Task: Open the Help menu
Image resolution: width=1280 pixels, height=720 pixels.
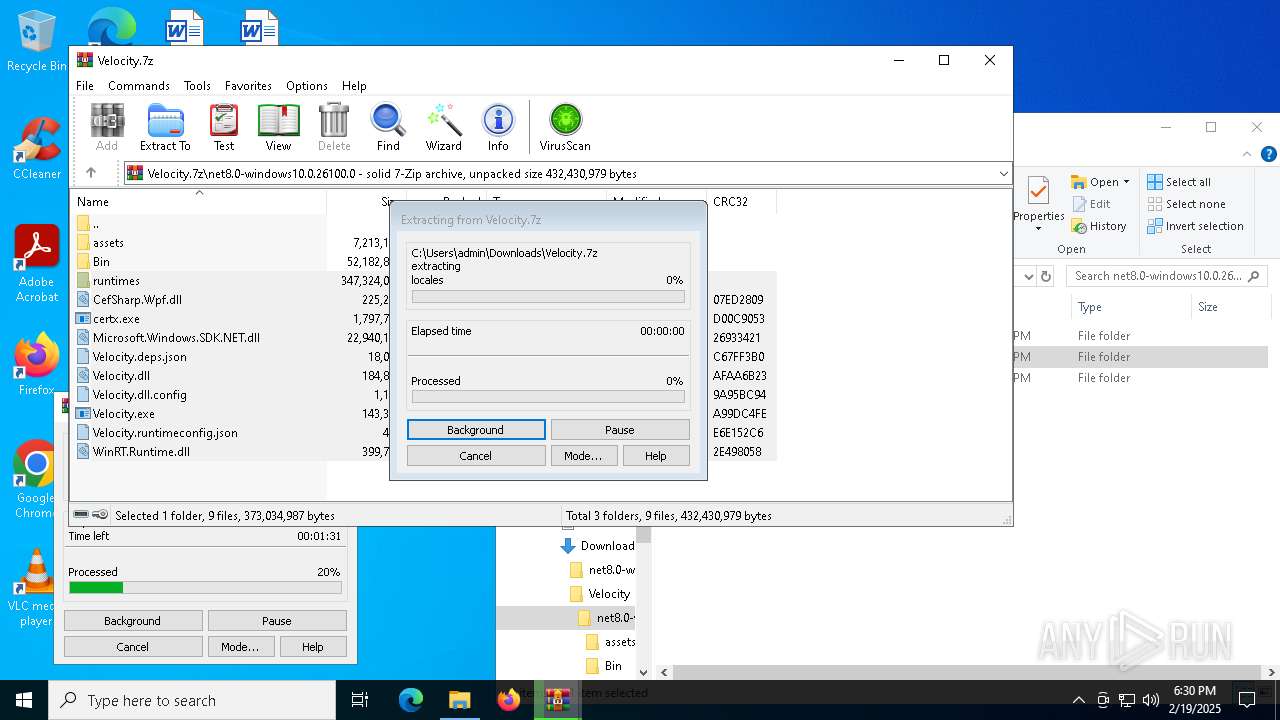Action: click(354, 86)
